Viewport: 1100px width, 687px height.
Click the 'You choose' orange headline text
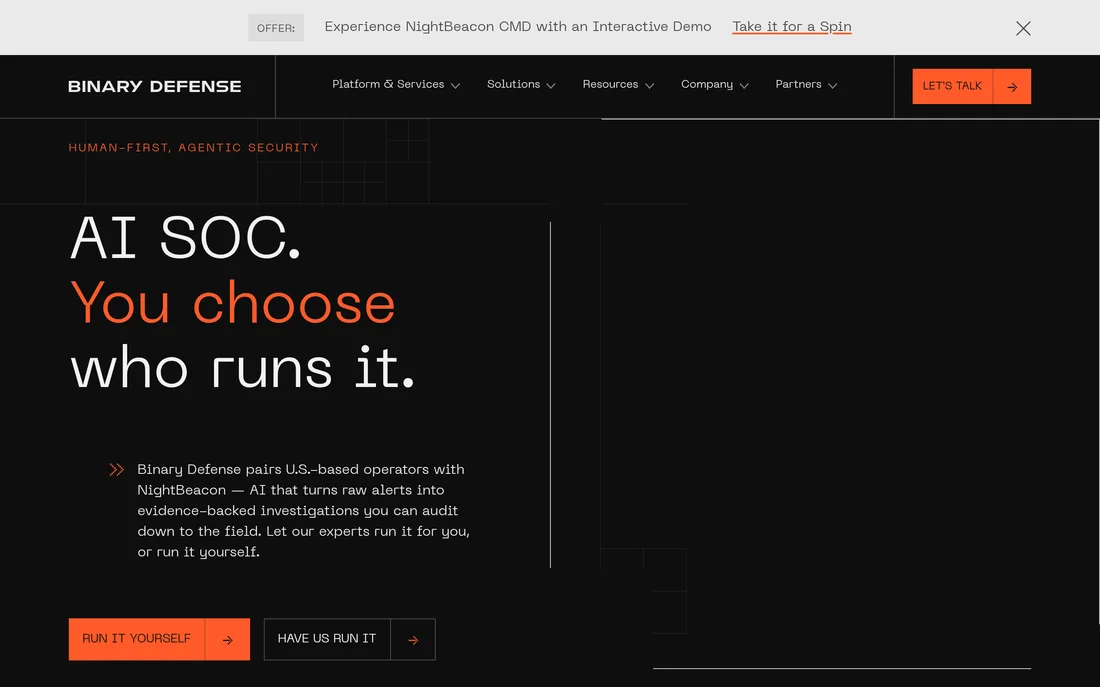pos(232,303)
